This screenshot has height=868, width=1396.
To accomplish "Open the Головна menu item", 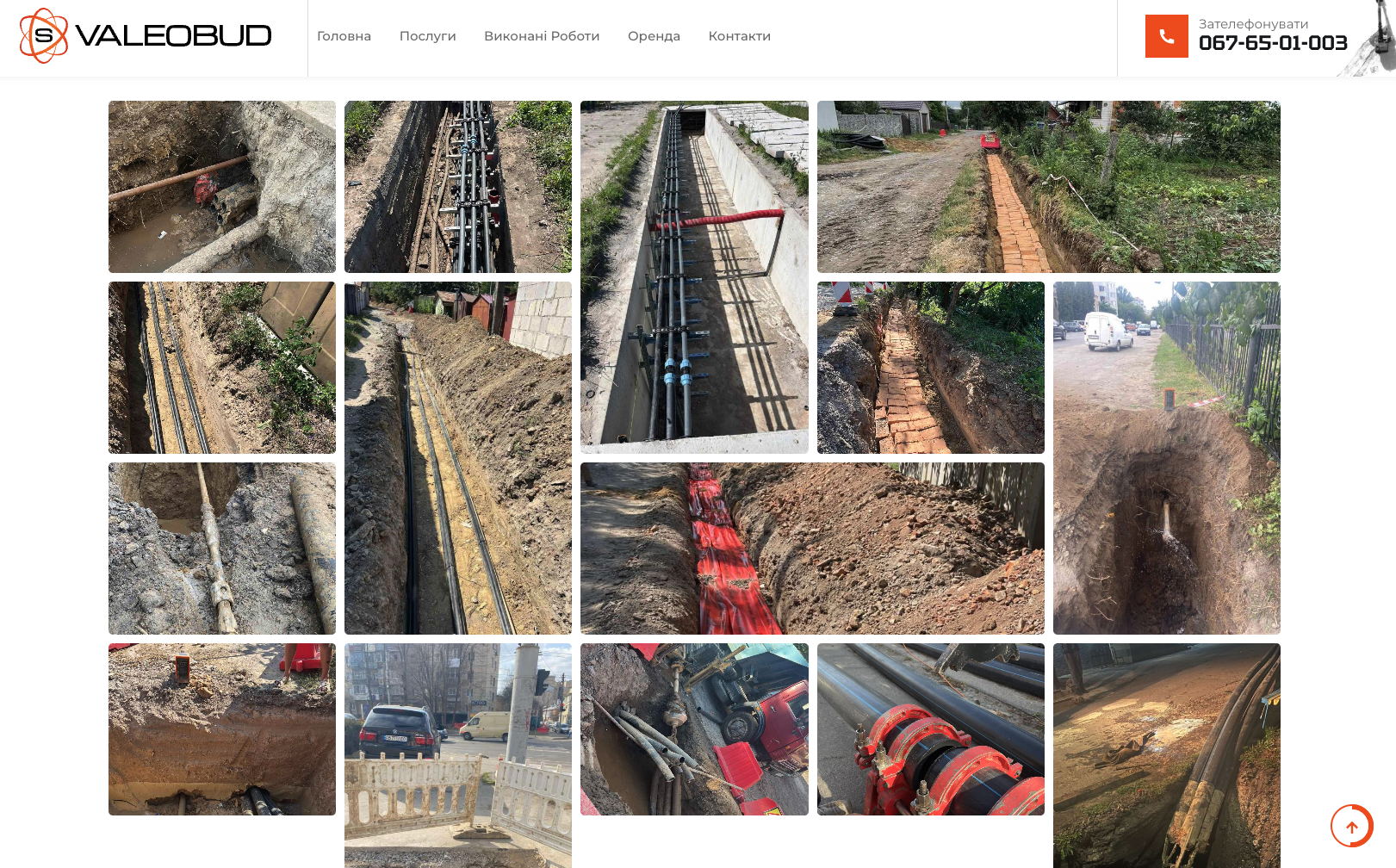I will coord(344,36).
